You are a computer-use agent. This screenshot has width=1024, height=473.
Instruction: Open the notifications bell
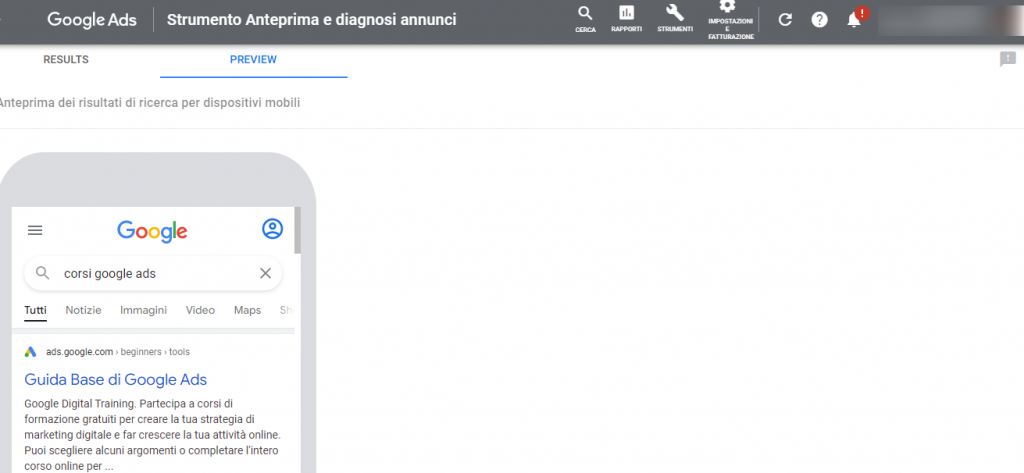click(x=854, y=20)
